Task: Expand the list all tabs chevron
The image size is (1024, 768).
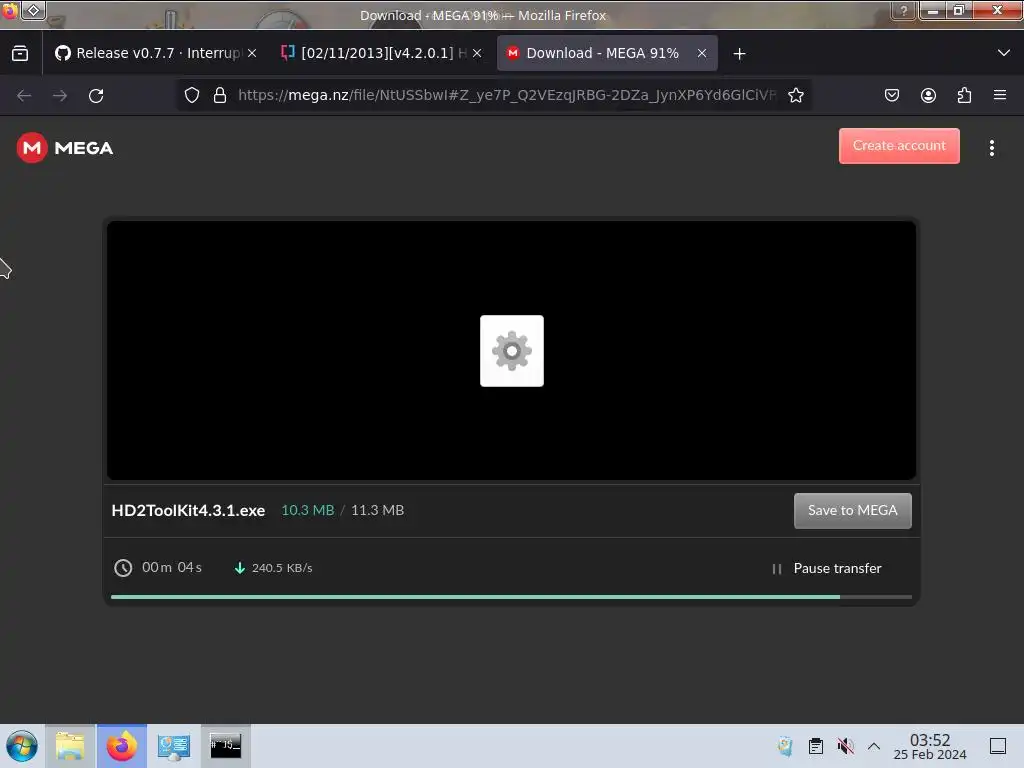Action: point(1004,53)
